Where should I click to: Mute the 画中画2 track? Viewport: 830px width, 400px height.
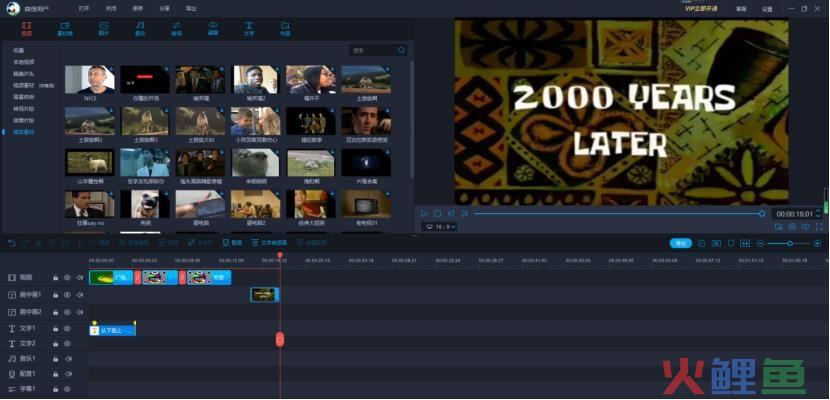click(x=79, y=312)
